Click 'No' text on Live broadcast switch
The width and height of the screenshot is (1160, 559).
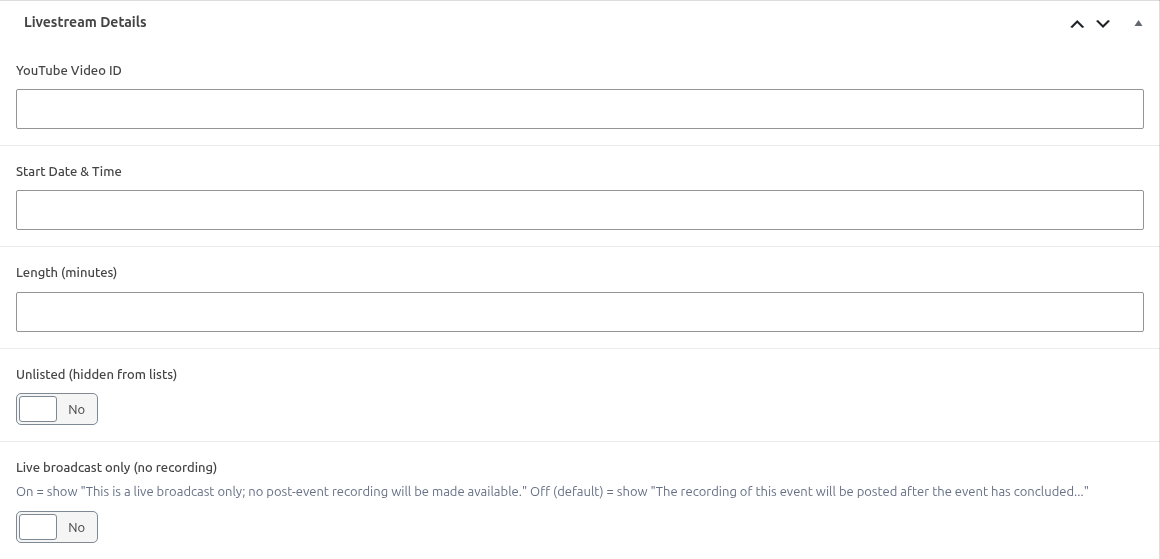pos(76,527)
